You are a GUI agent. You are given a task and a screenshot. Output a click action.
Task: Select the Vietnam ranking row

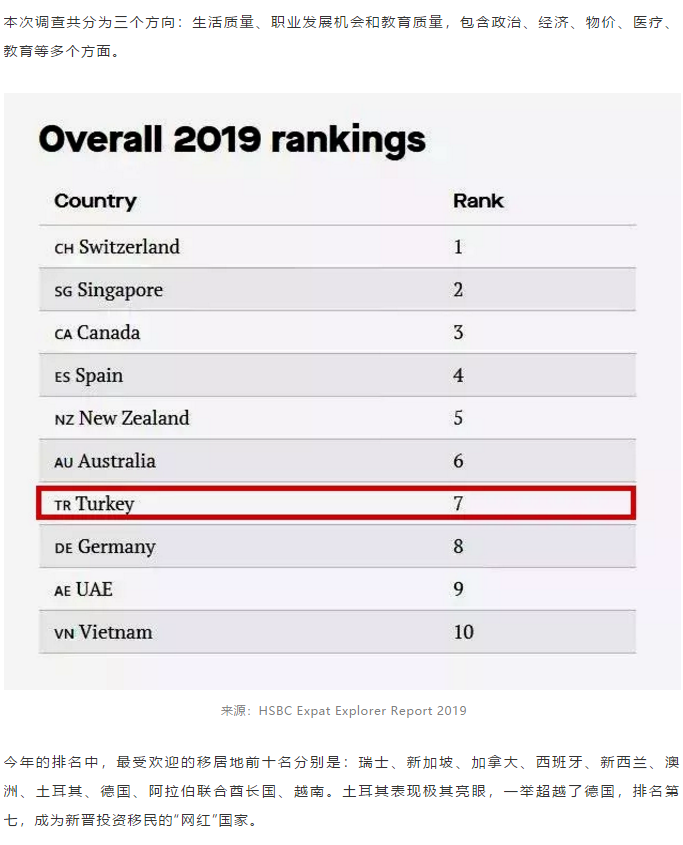coord(337,632)
